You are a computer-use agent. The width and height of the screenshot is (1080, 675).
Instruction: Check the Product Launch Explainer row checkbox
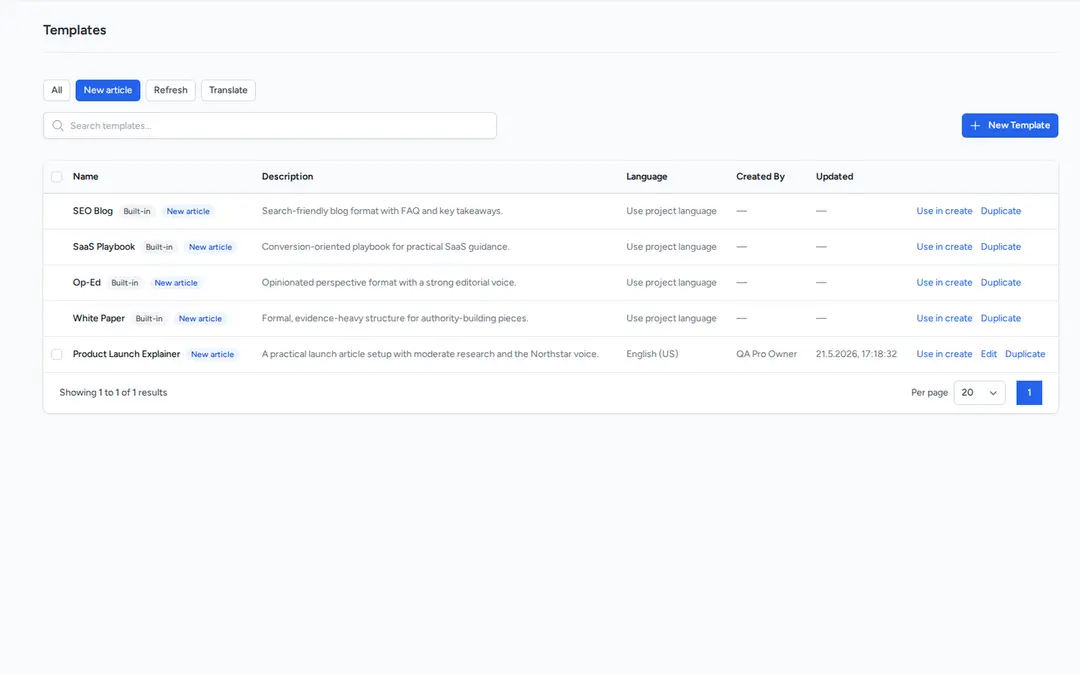tap(56, 354)
